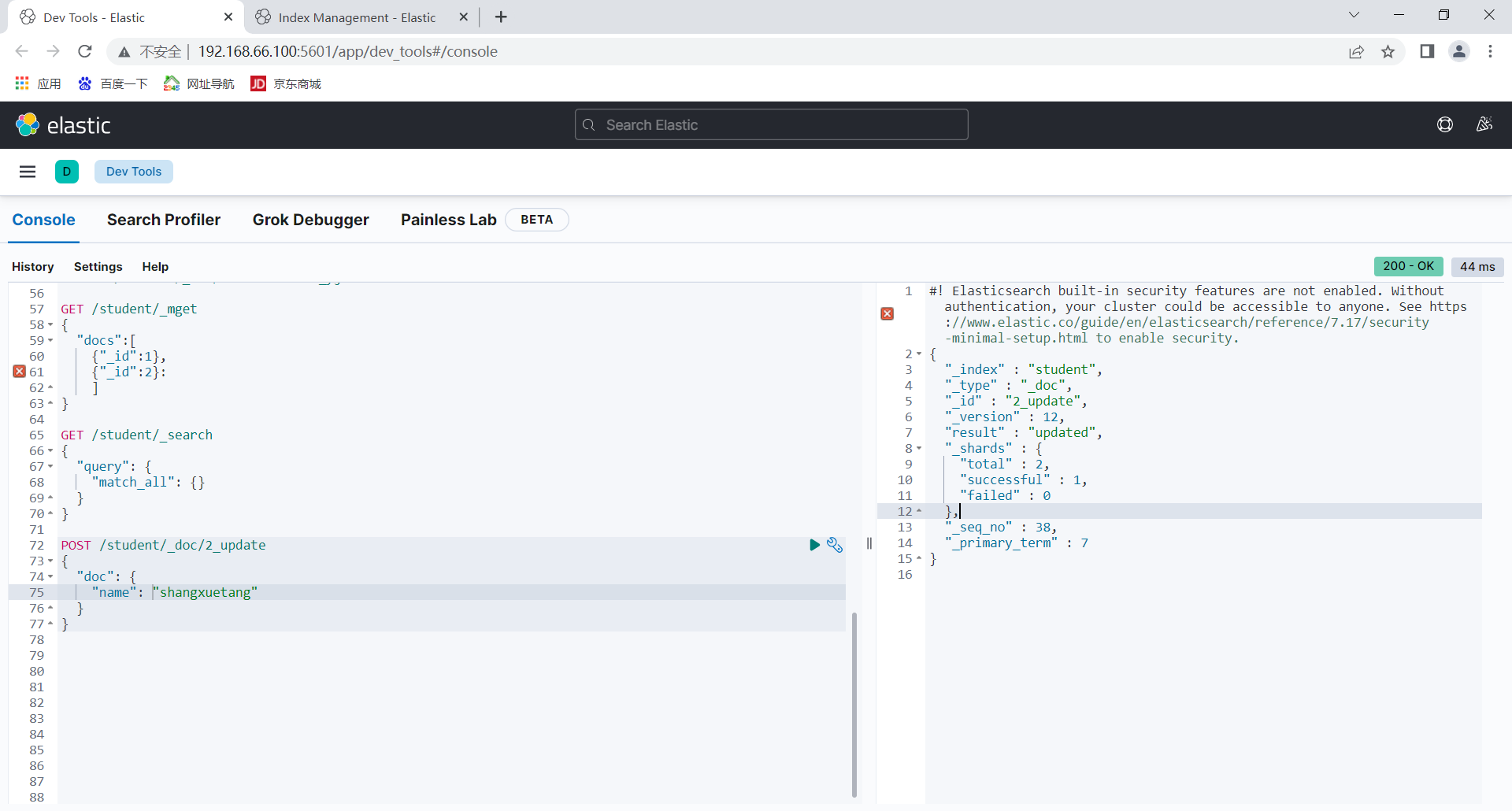This screenshot has height=811, width=1512.
Task: Click the Dev Tools breadcrumb
Action: [134, 172]
